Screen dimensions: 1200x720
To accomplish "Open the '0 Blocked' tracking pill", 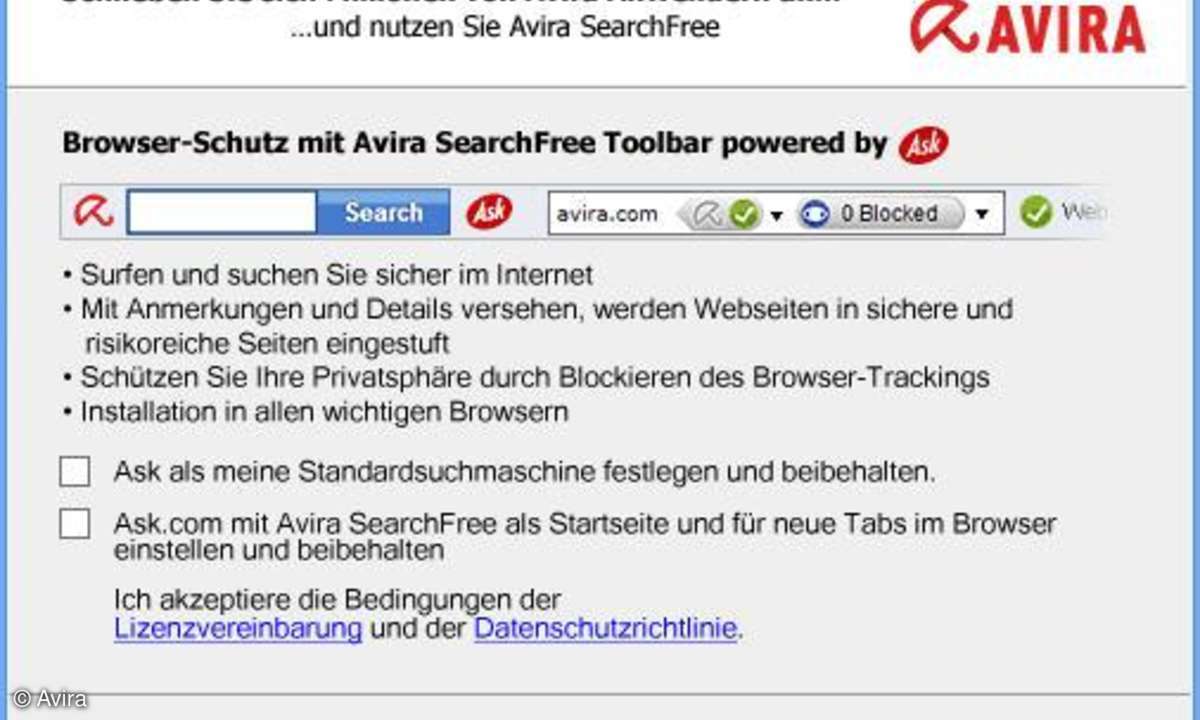I will click(x=881, y=214).
